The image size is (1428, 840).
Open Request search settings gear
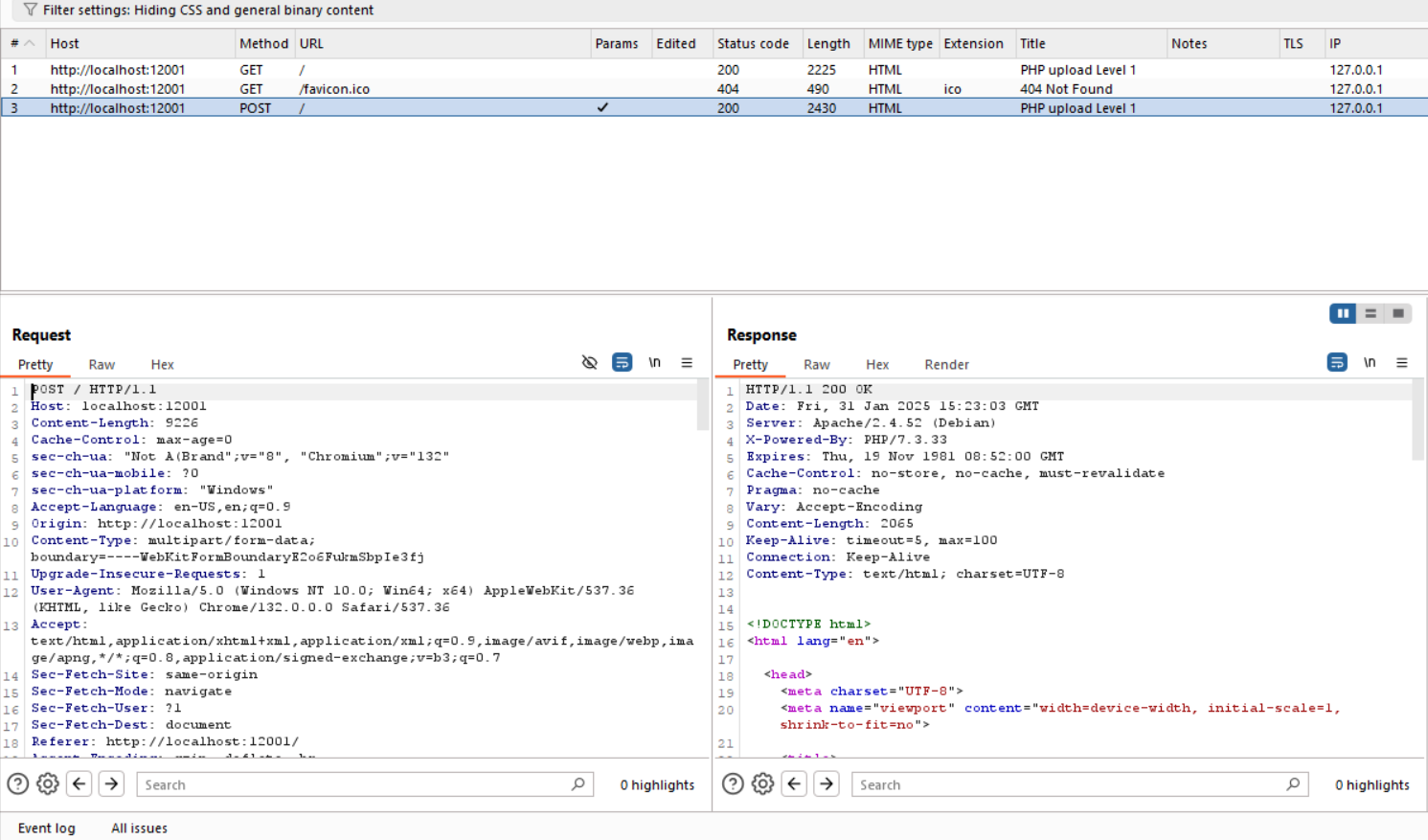(47, 783)
